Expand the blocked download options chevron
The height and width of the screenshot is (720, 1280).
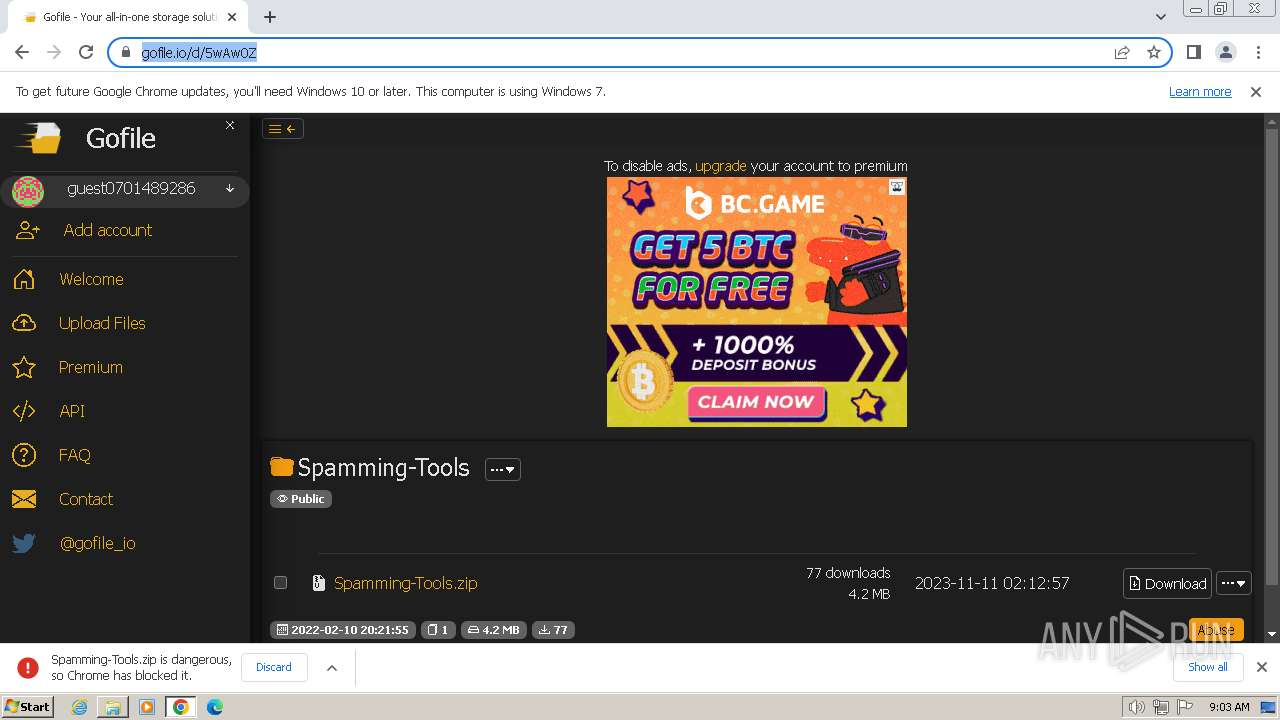(332, 667)
